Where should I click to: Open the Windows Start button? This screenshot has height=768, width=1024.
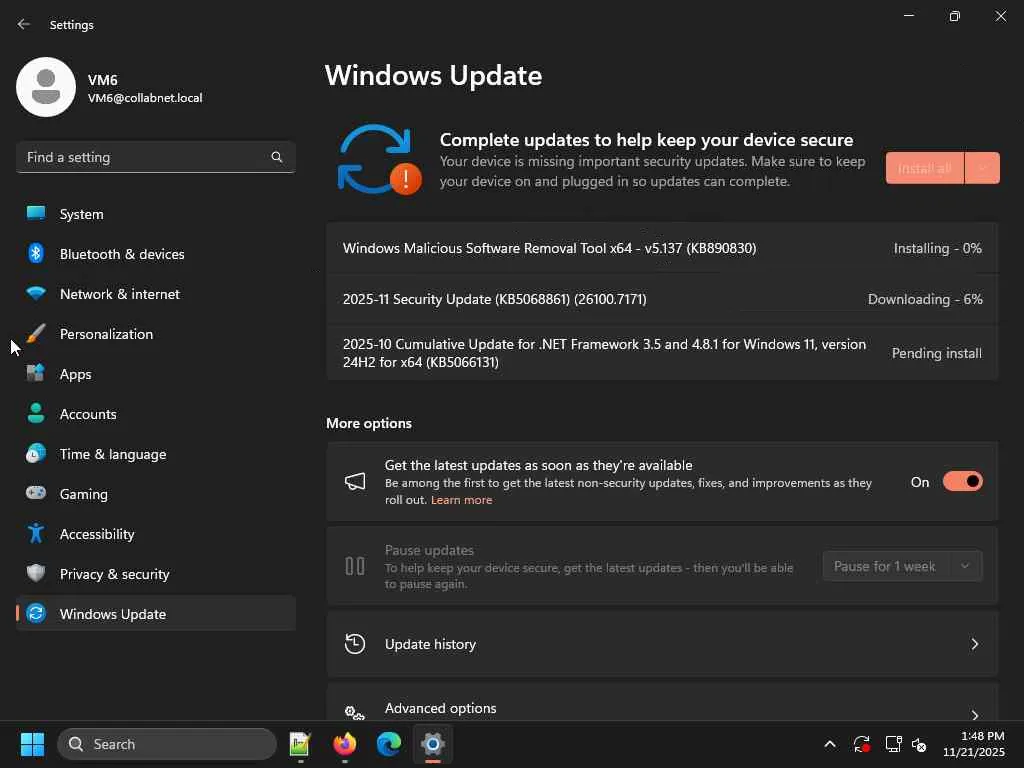32,744
